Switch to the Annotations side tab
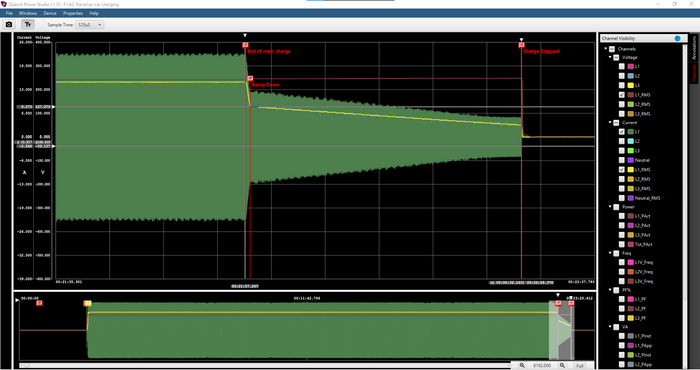This screenshot has width=700, height=370. [694, 48]
